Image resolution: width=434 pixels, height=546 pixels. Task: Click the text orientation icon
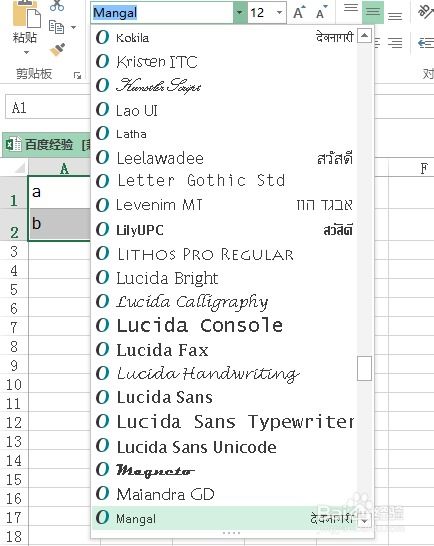(426, 12)
